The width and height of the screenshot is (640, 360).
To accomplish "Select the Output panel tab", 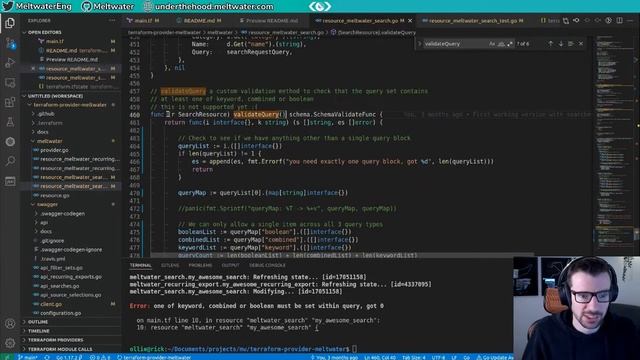I will (230, 265).
